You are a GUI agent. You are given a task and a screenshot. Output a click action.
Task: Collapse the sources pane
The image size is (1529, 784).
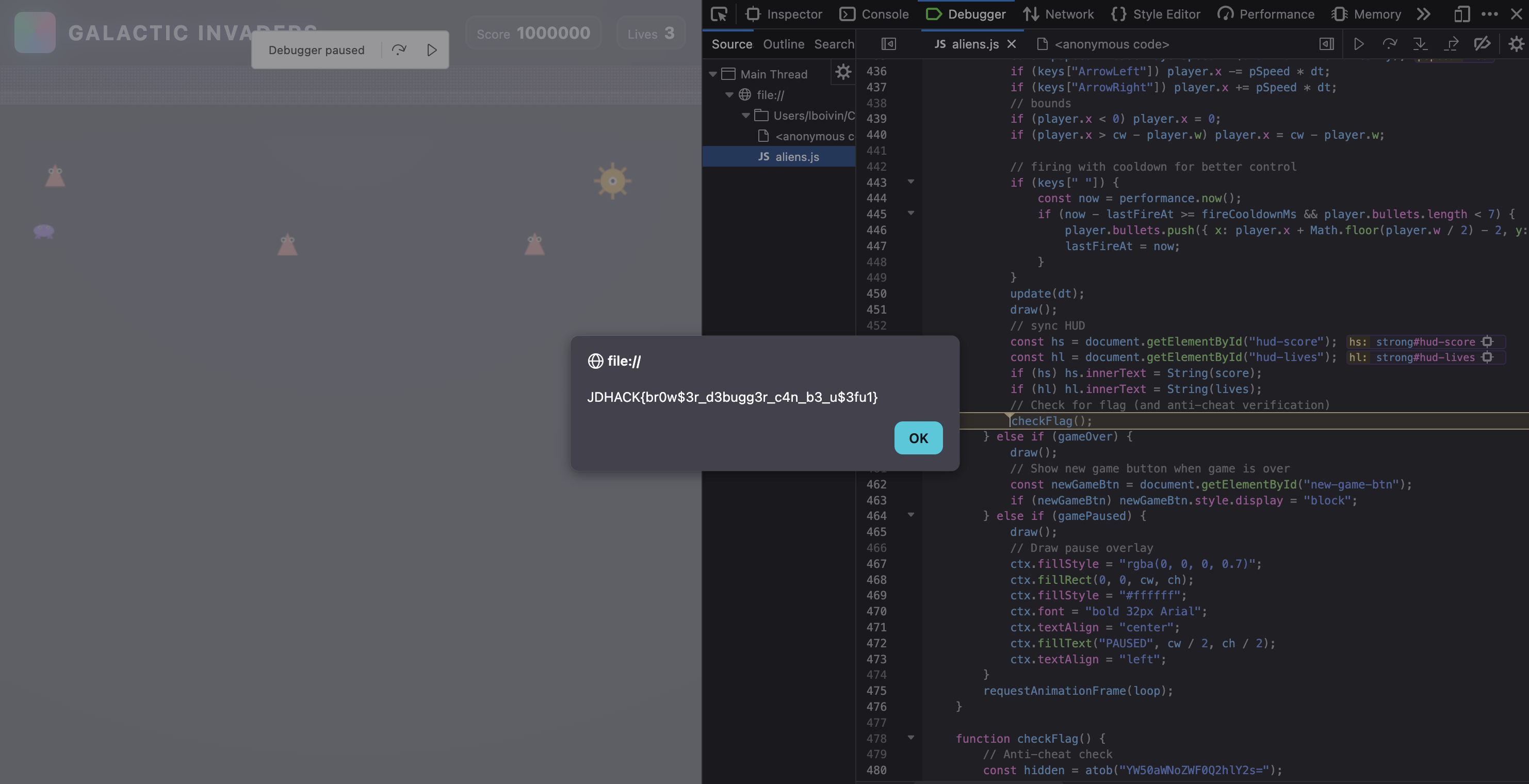point(888,44)
